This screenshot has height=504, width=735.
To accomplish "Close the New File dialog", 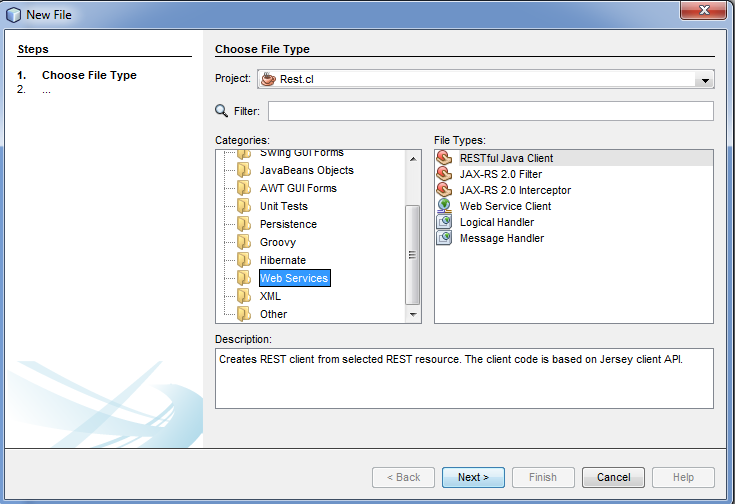I will click(703, 10).
